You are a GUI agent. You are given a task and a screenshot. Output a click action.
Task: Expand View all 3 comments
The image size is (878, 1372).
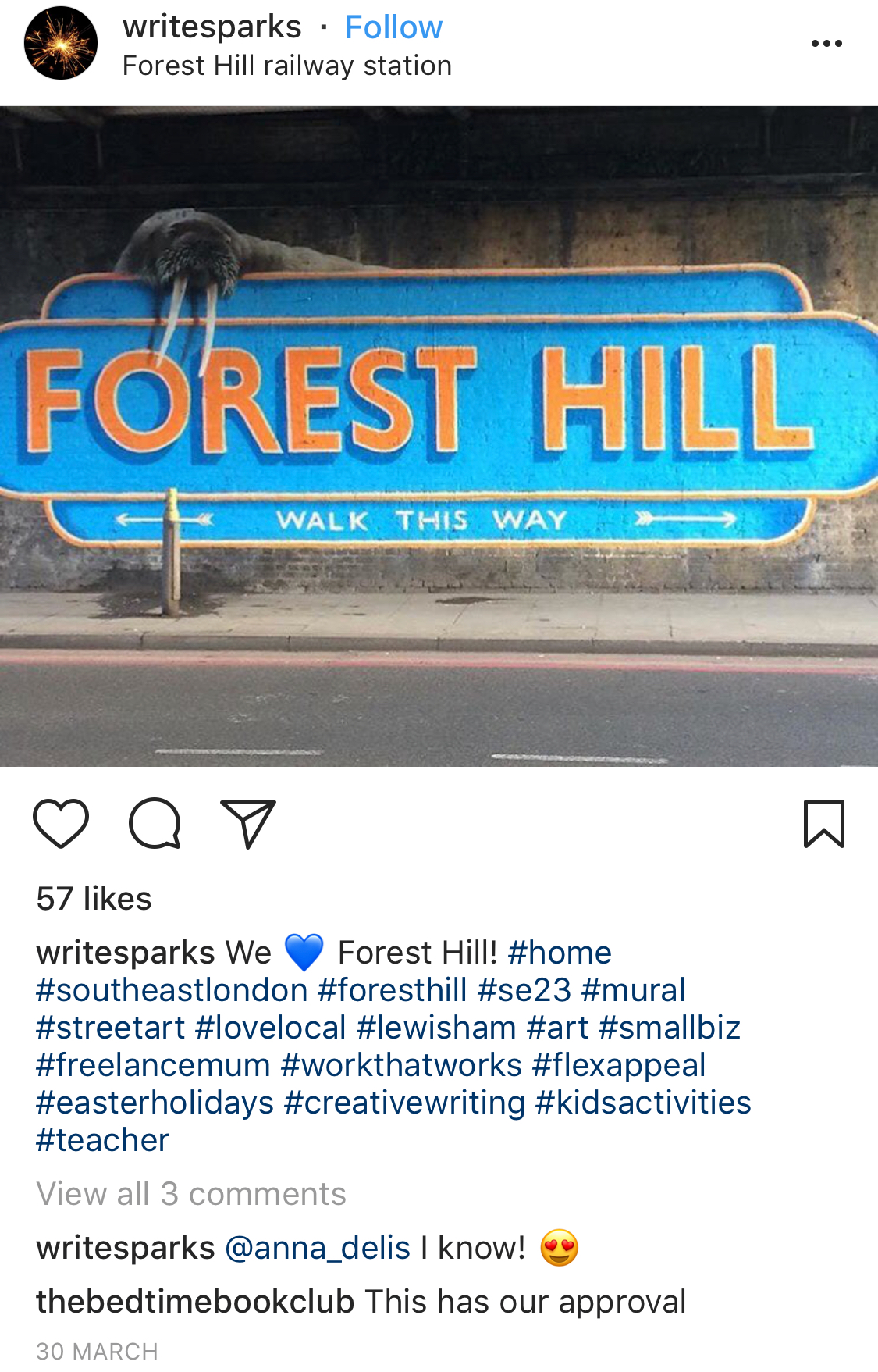(x=191, y=1194)
